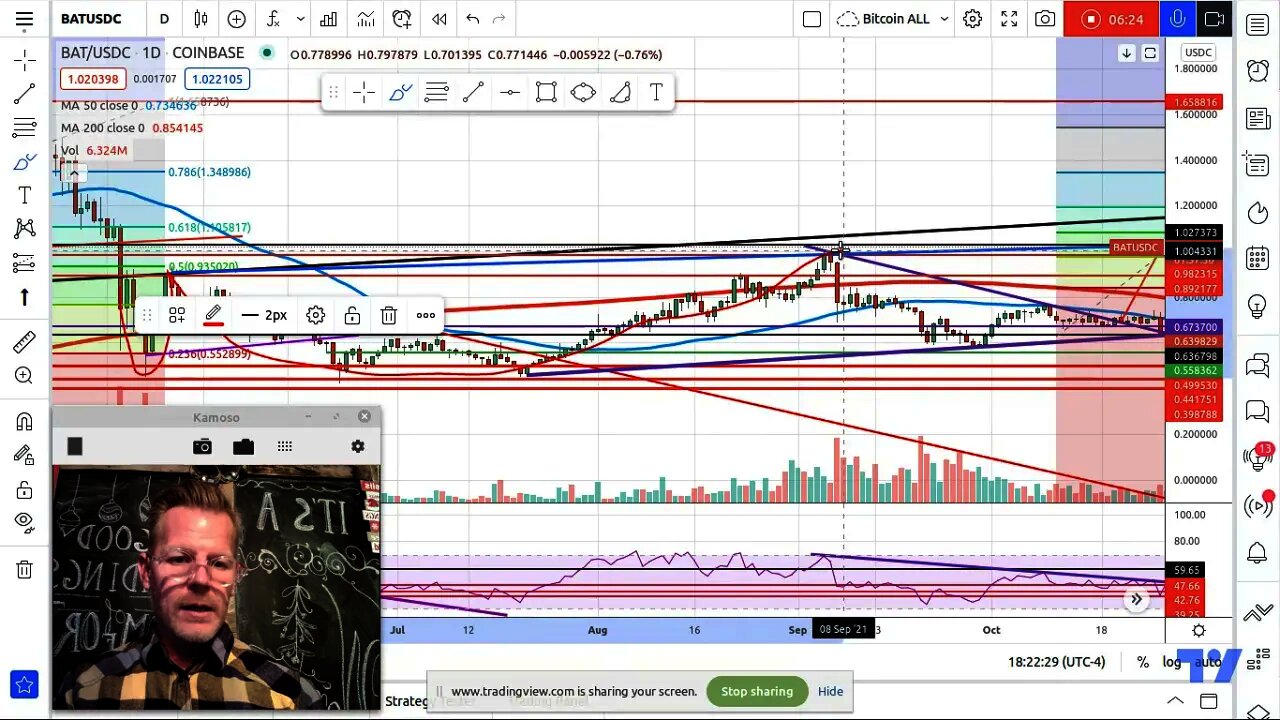
Task: Toggle percent scale on price axis
Action: click(x=1143, y=662)
